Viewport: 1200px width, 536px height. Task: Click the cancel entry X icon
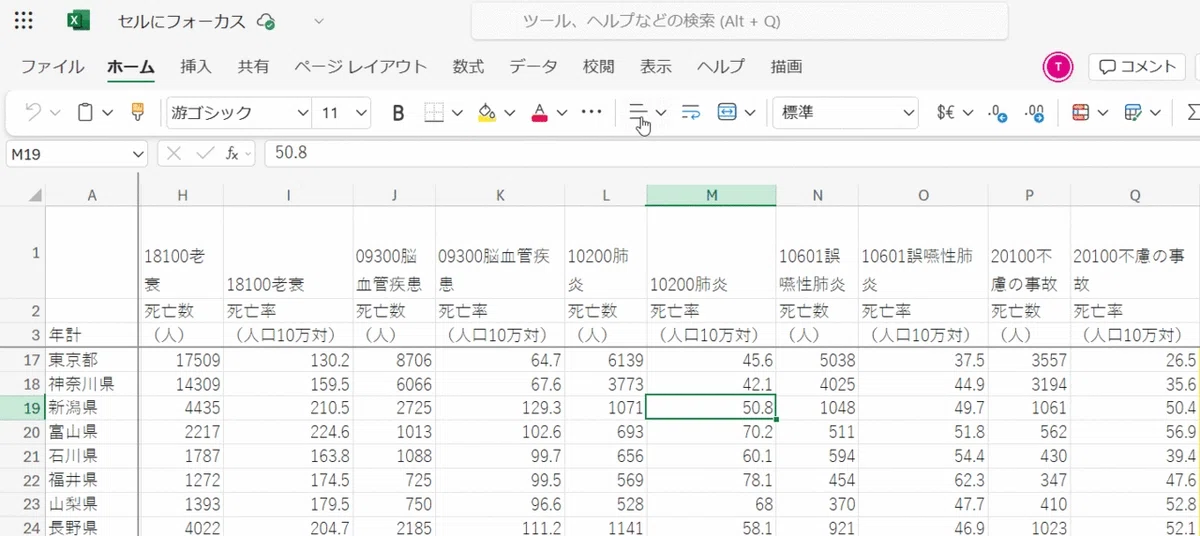[175, 153]
